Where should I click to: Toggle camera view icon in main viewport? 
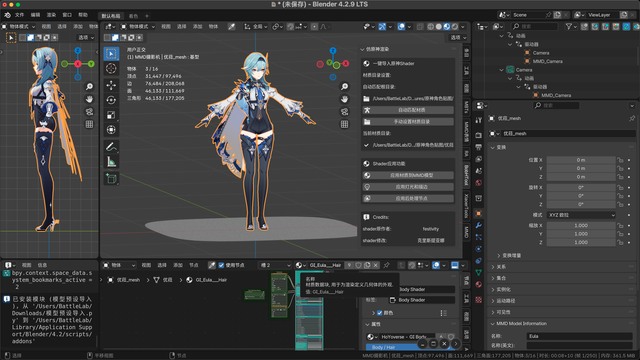[x=344, y=112]
